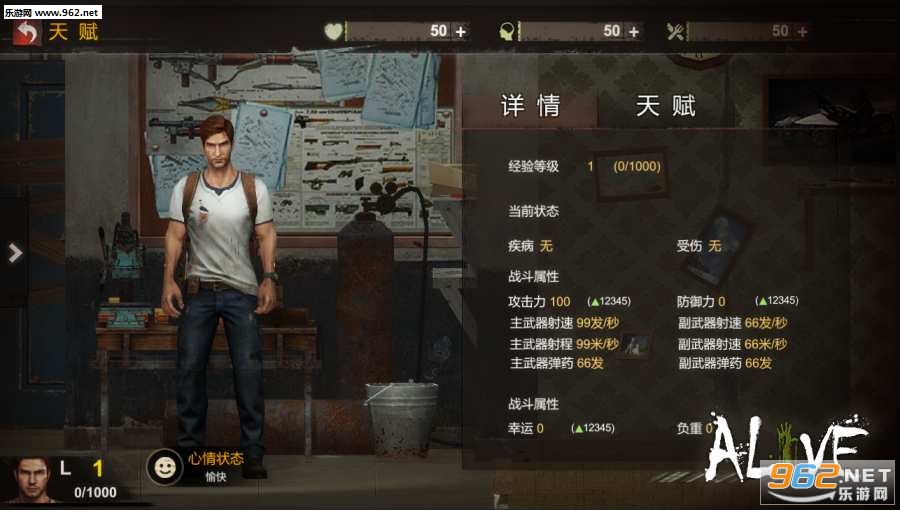Viewport: 900px width, 510px height.
Task: Switch to the 详情 tab
Action: pyautogui.click(x=530, y=106)
